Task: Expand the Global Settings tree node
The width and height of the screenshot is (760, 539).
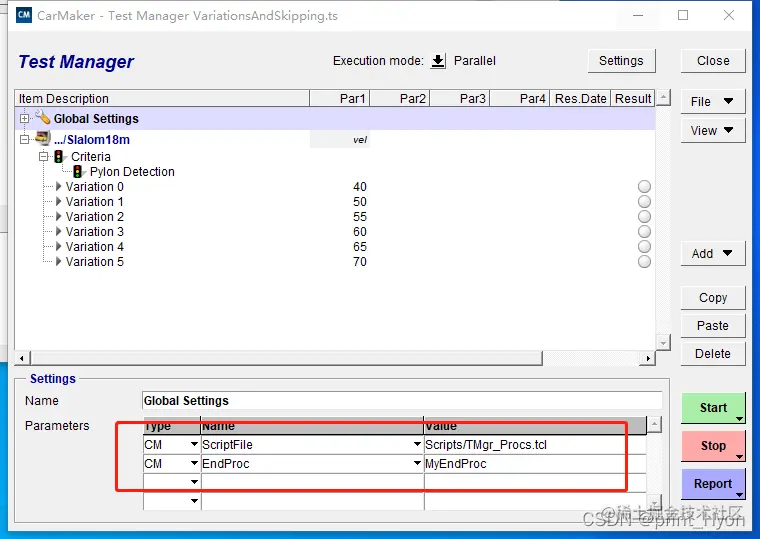Action: 24,118
